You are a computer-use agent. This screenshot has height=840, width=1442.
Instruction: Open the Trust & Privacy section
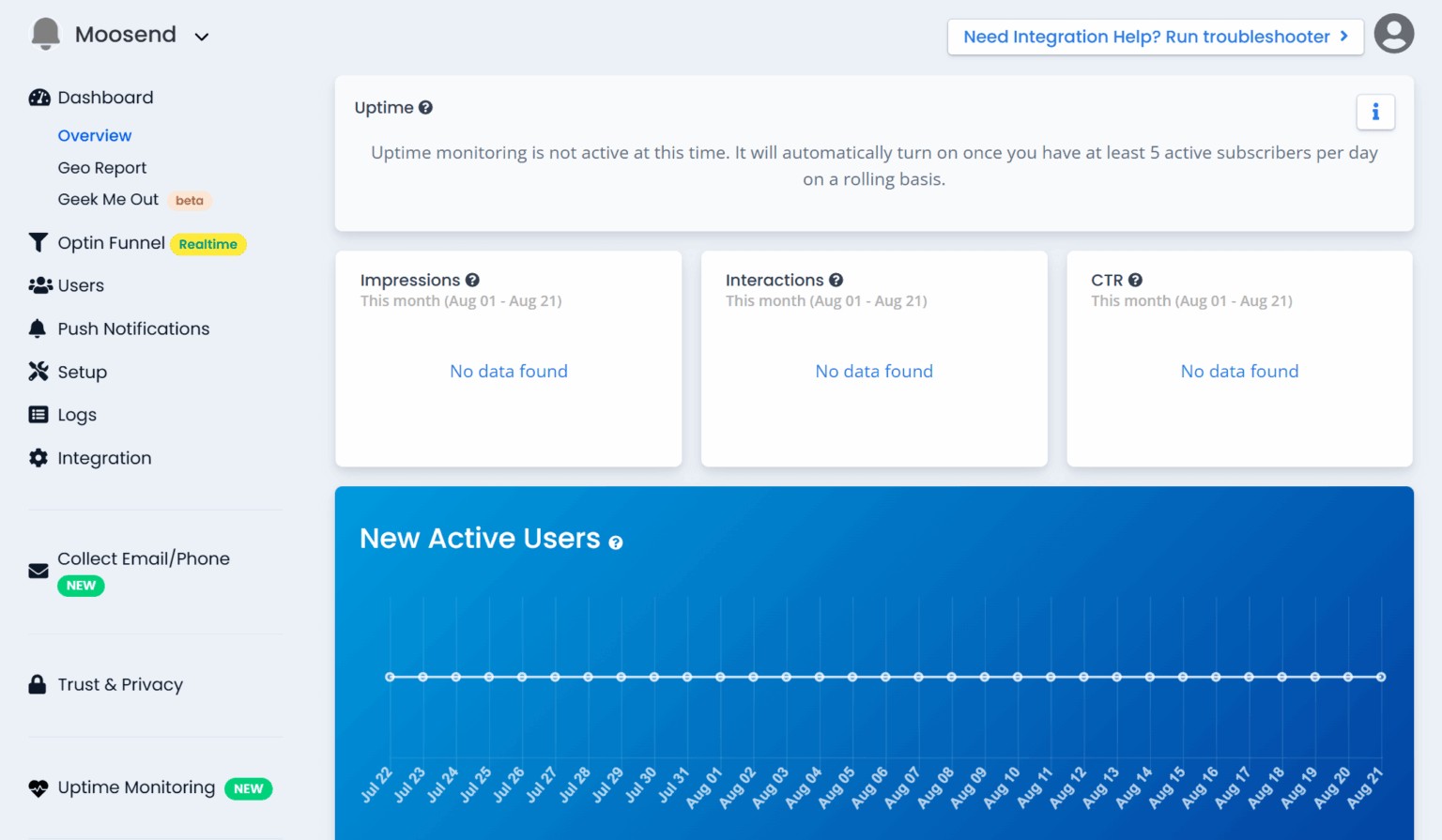(x=120, y=684)
